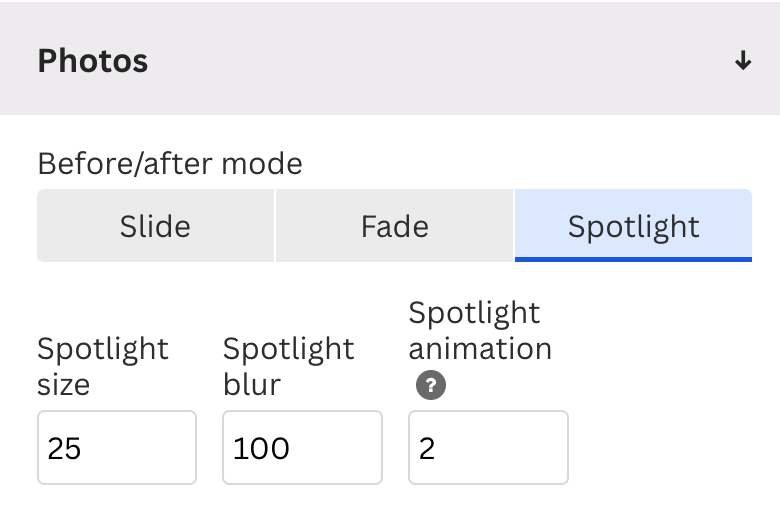Click the Spotlight size input field

[x=117, y=447]
